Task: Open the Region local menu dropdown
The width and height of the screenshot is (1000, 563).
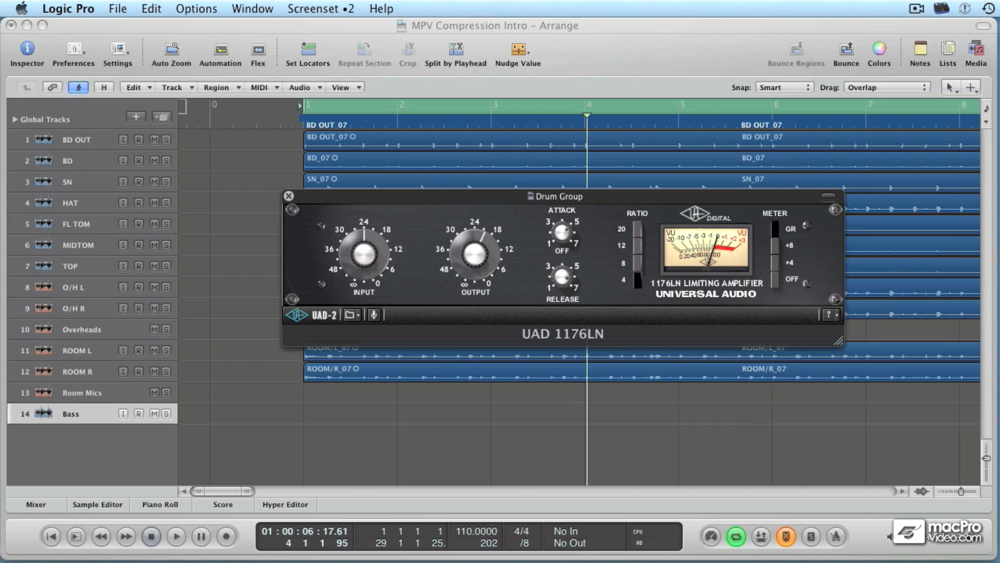Action: tap(221, 87)
